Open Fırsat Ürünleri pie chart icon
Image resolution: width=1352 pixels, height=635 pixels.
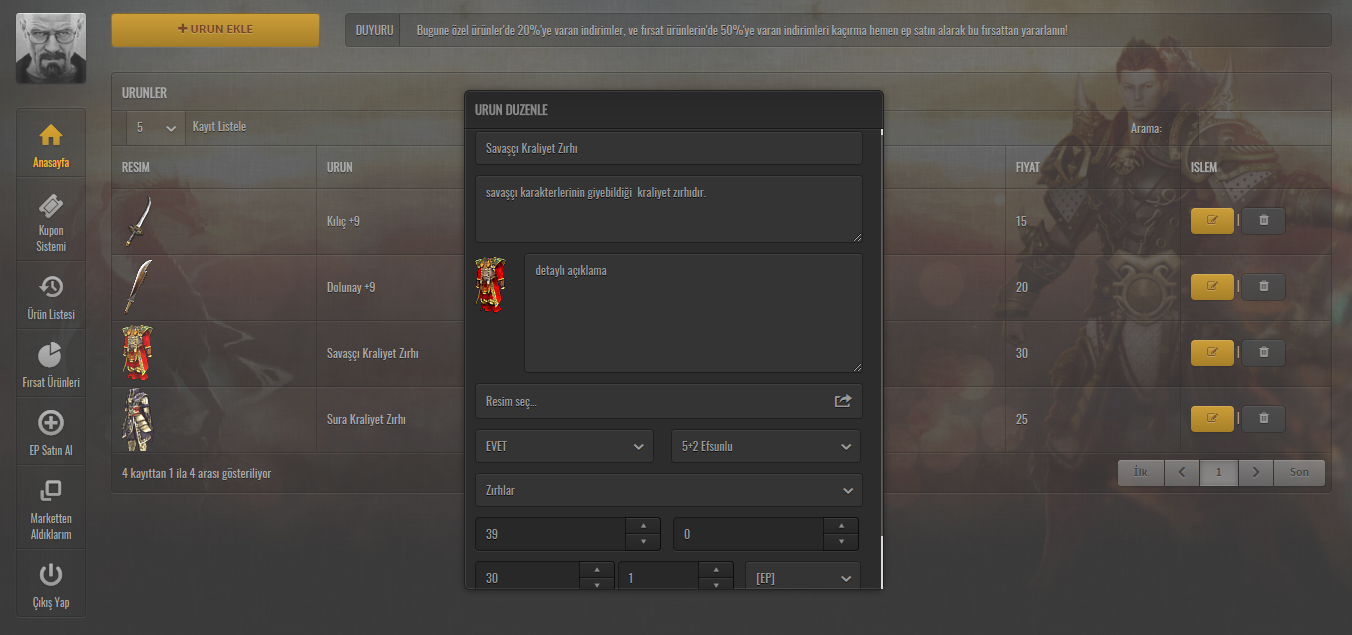coord(50,355)
